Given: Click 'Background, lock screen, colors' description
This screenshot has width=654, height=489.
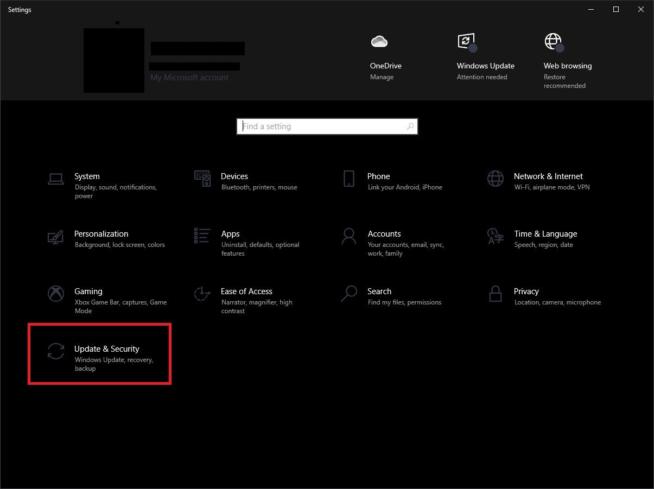Looking at the screenshot, I should click(120, 245).
